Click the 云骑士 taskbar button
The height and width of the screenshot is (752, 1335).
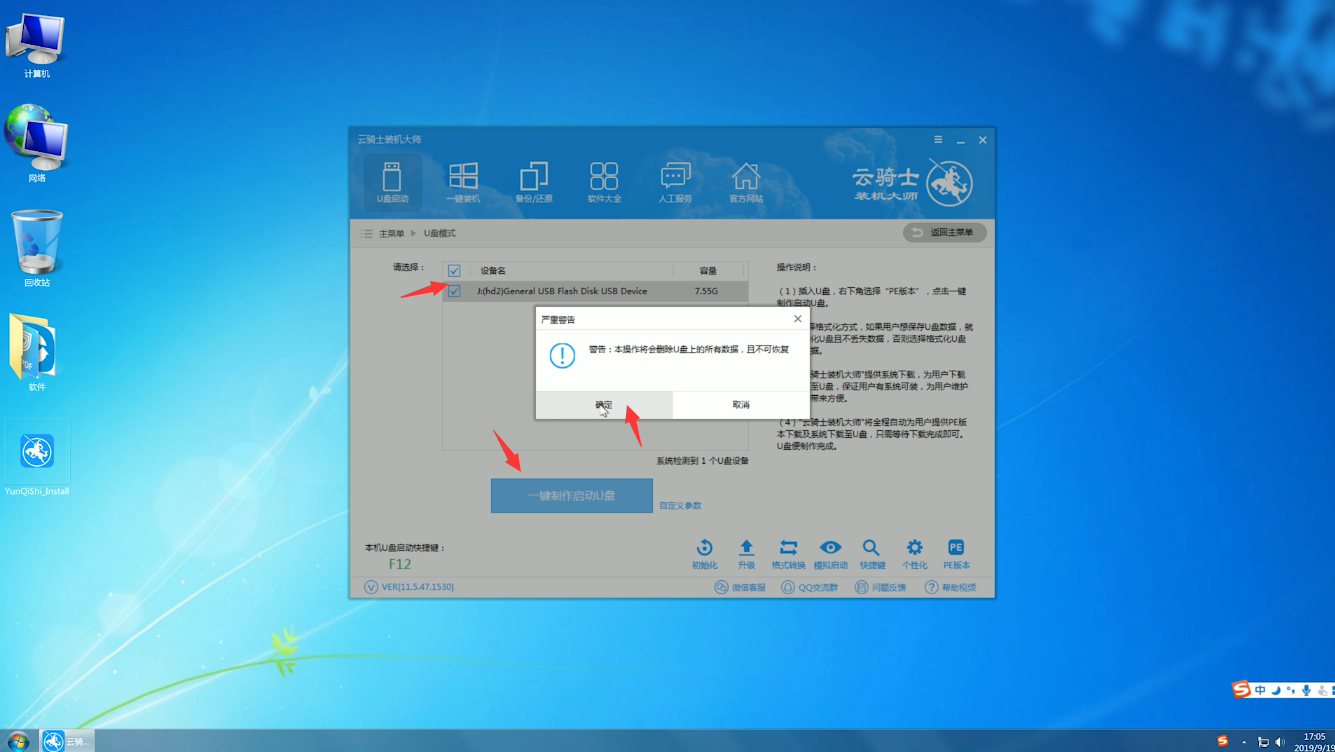66,741
